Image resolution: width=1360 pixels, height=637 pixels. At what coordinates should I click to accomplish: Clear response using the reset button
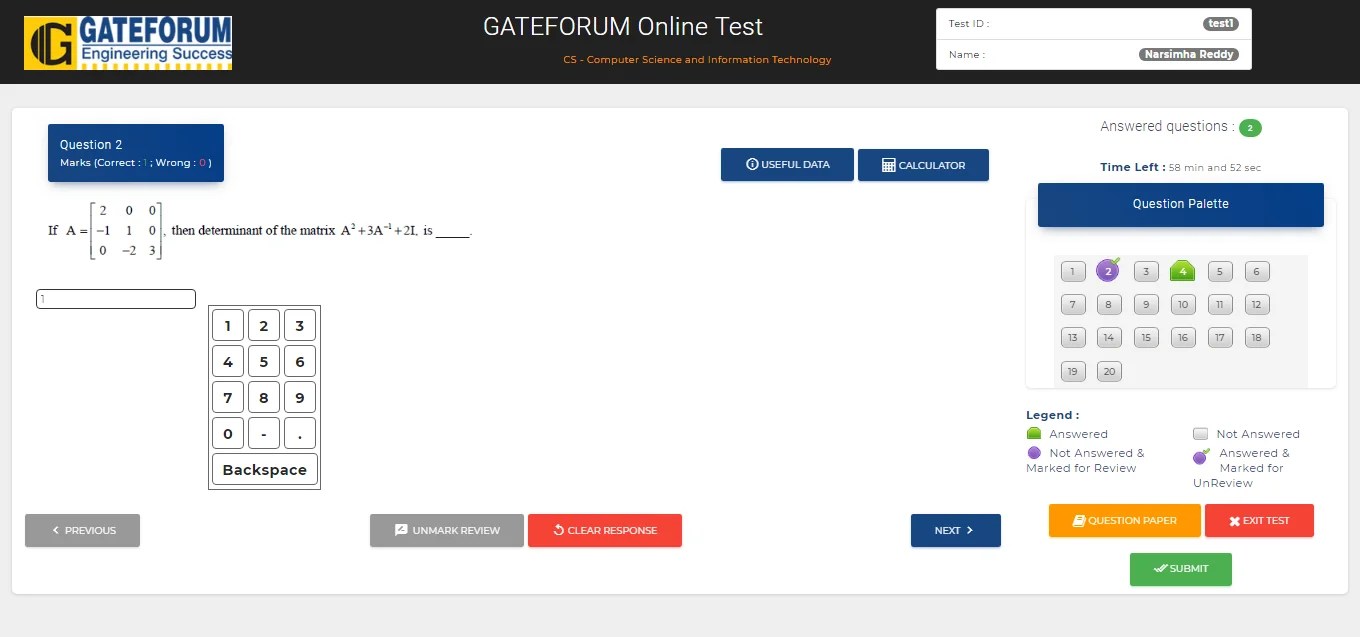605,530
